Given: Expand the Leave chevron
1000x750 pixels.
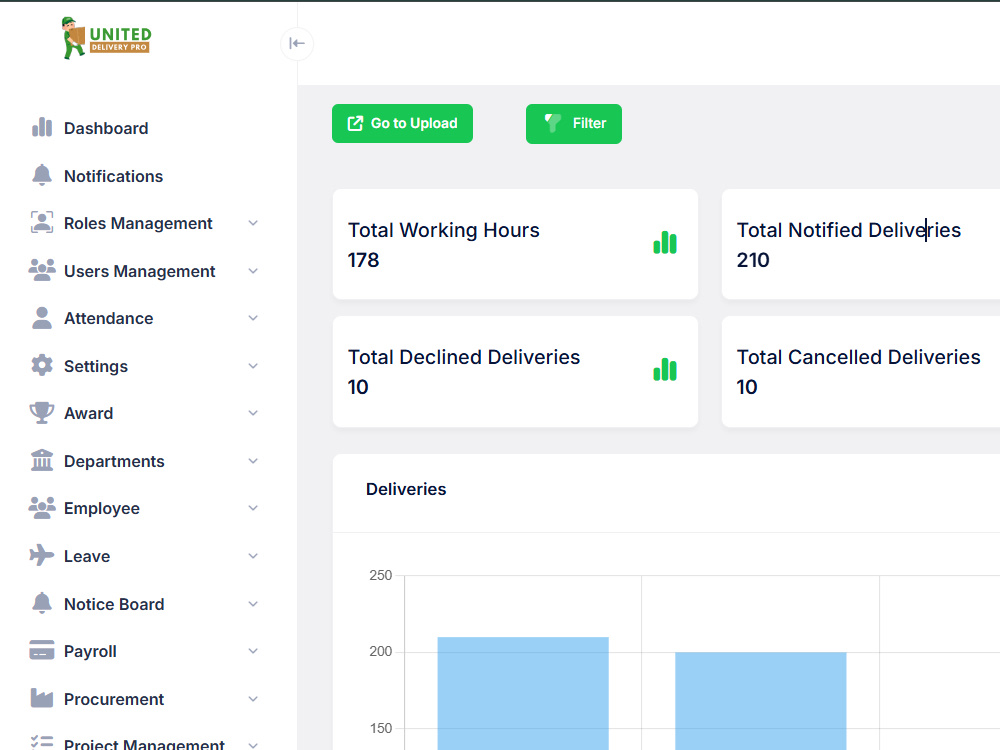Looking at the screenshot, I should (x=253, y=556).
